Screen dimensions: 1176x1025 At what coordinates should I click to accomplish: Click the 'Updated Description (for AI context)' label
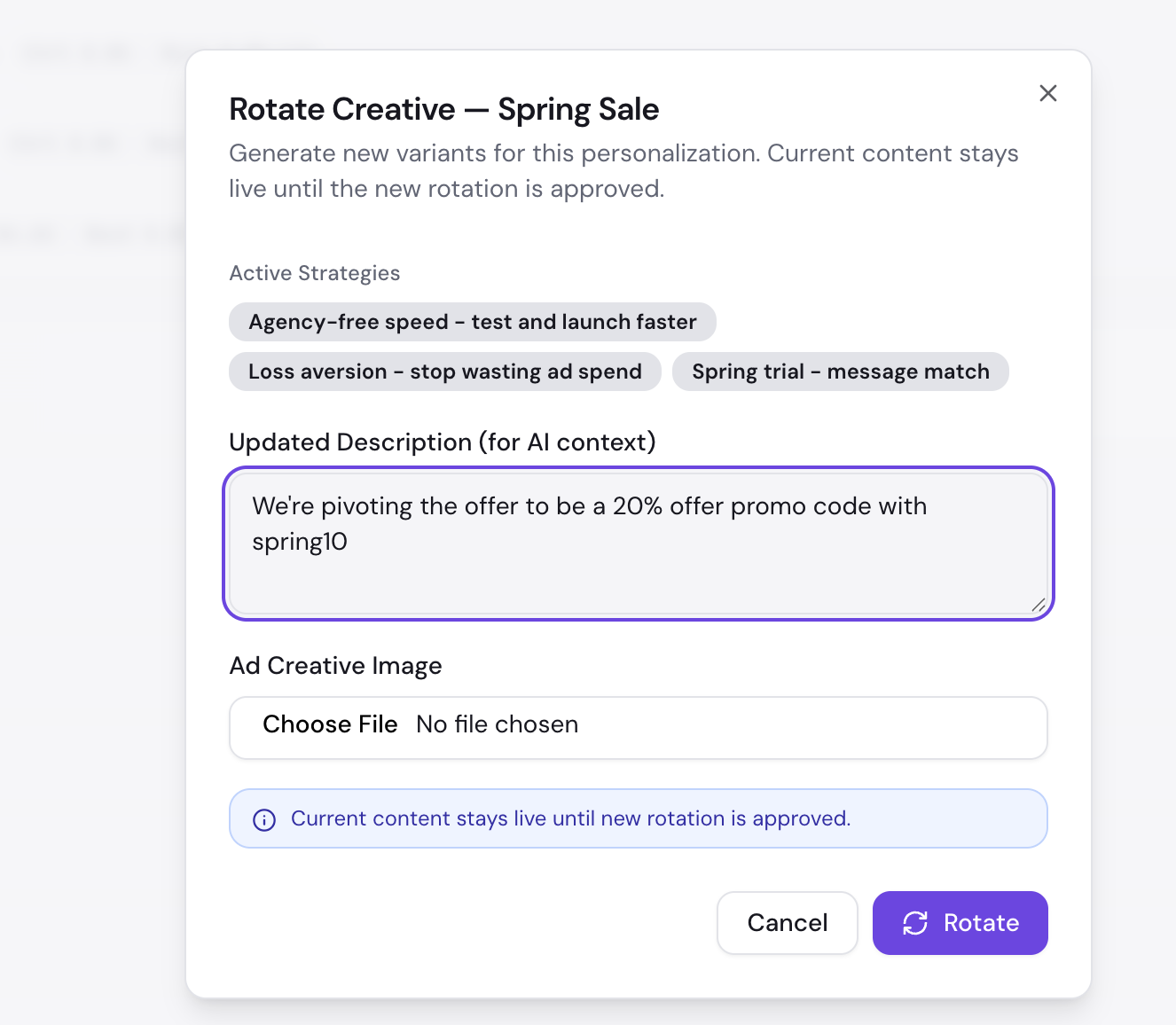coord(442,442)
